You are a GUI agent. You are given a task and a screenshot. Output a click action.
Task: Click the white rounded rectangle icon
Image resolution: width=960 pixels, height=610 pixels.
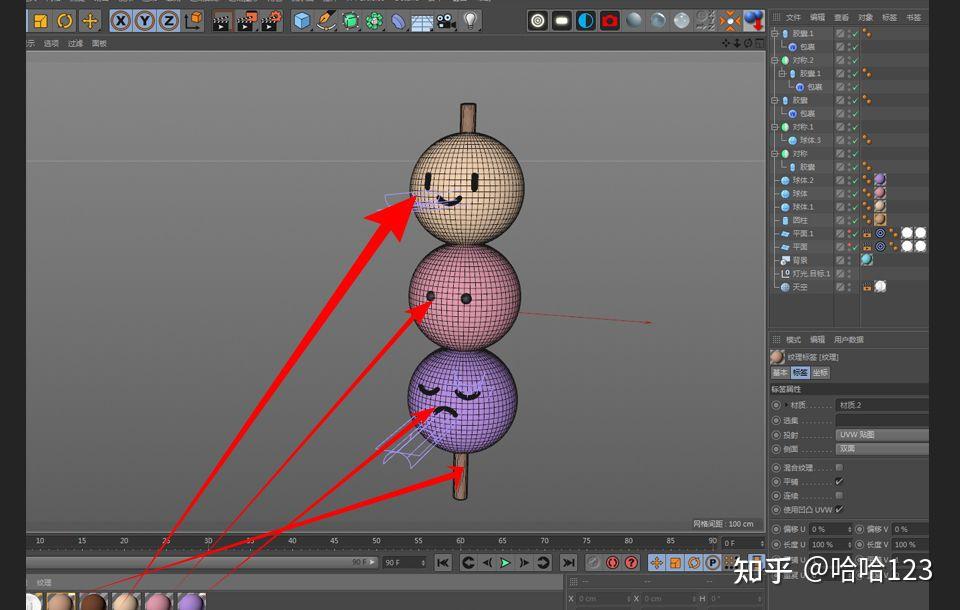[561, 21]
